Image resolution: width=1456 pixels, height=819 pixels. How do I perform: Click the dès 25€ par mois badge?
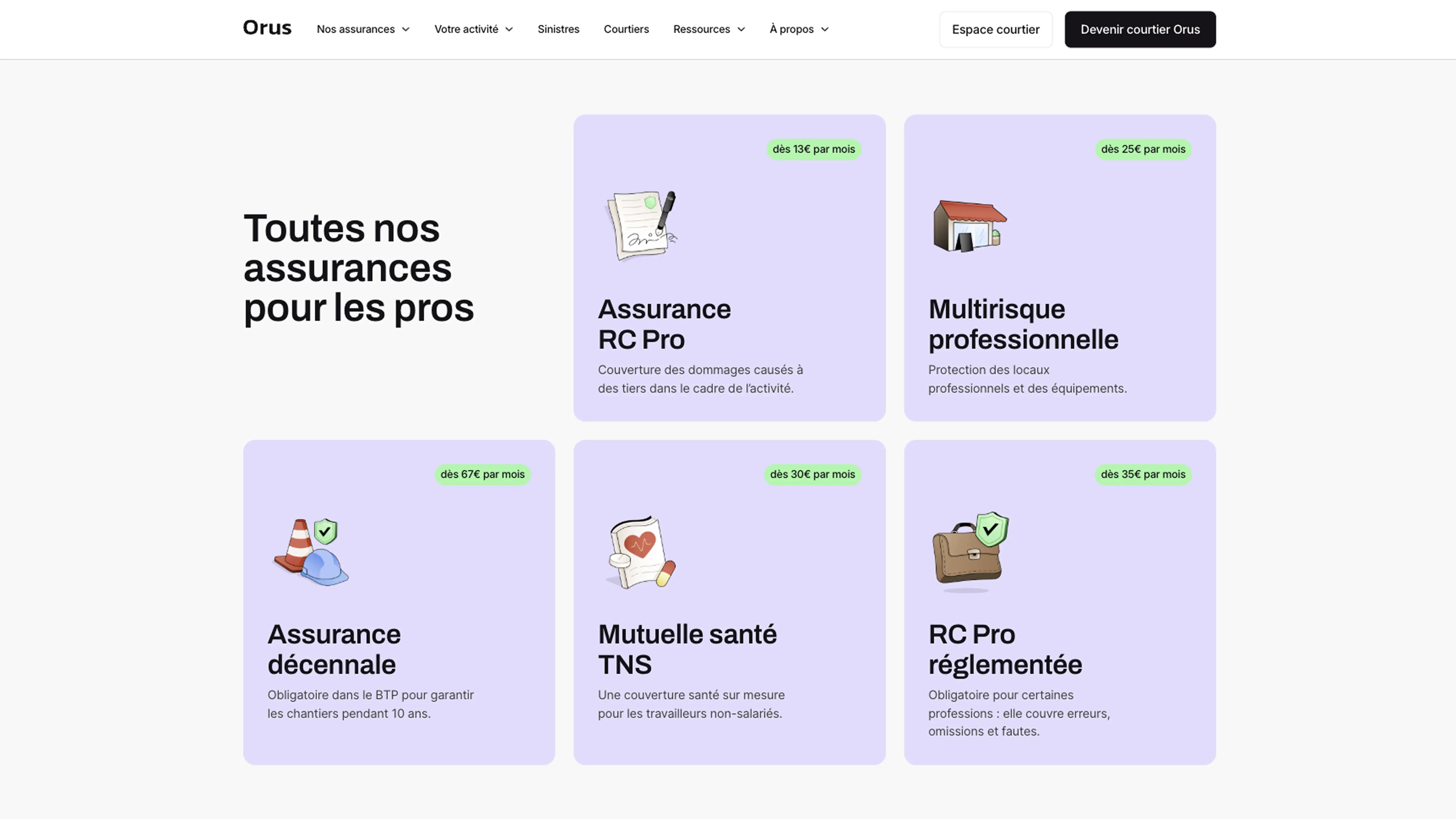1143,149
